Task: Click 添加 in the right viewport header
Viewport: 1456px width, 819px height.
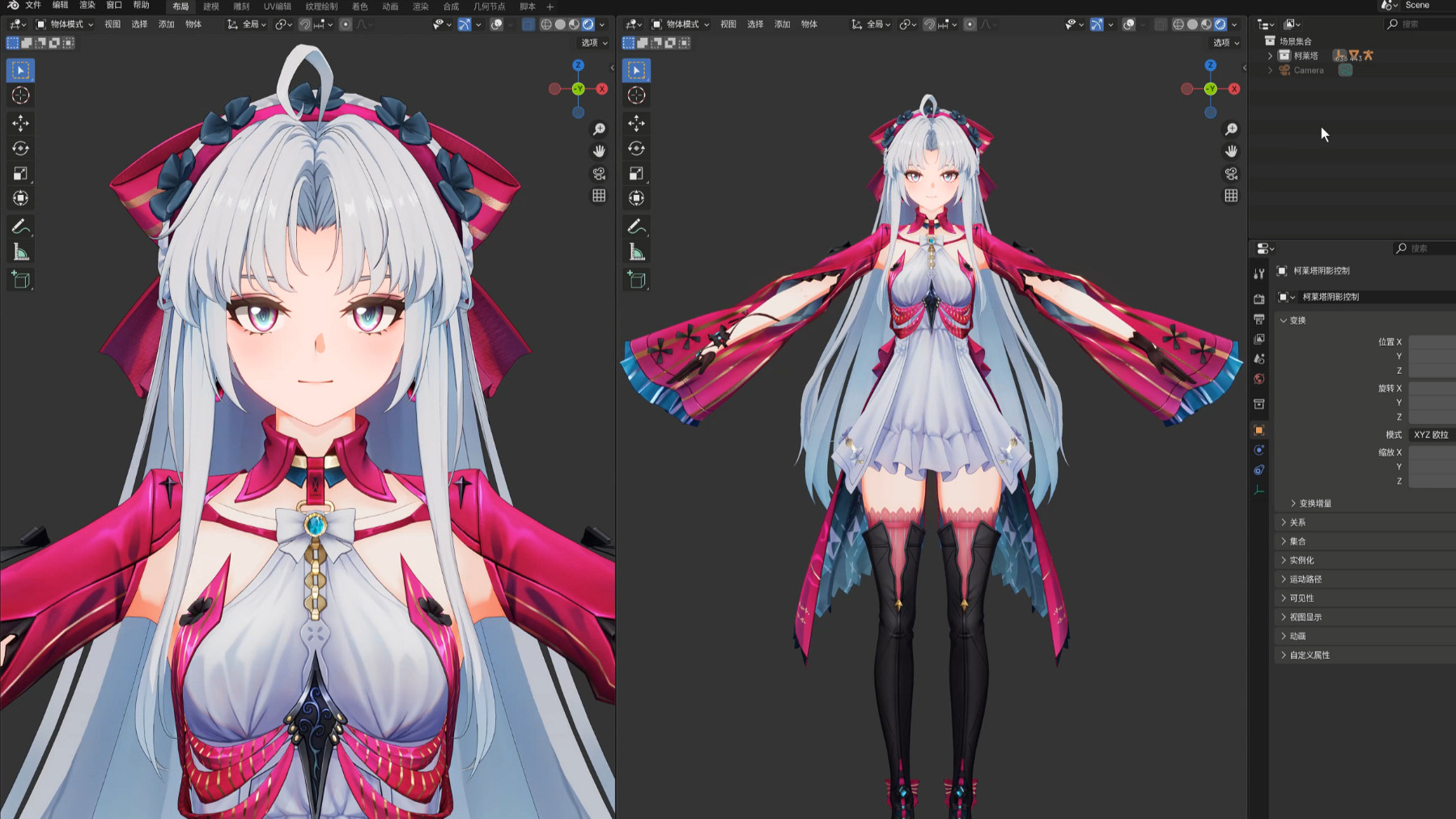Action: point(782,24)
